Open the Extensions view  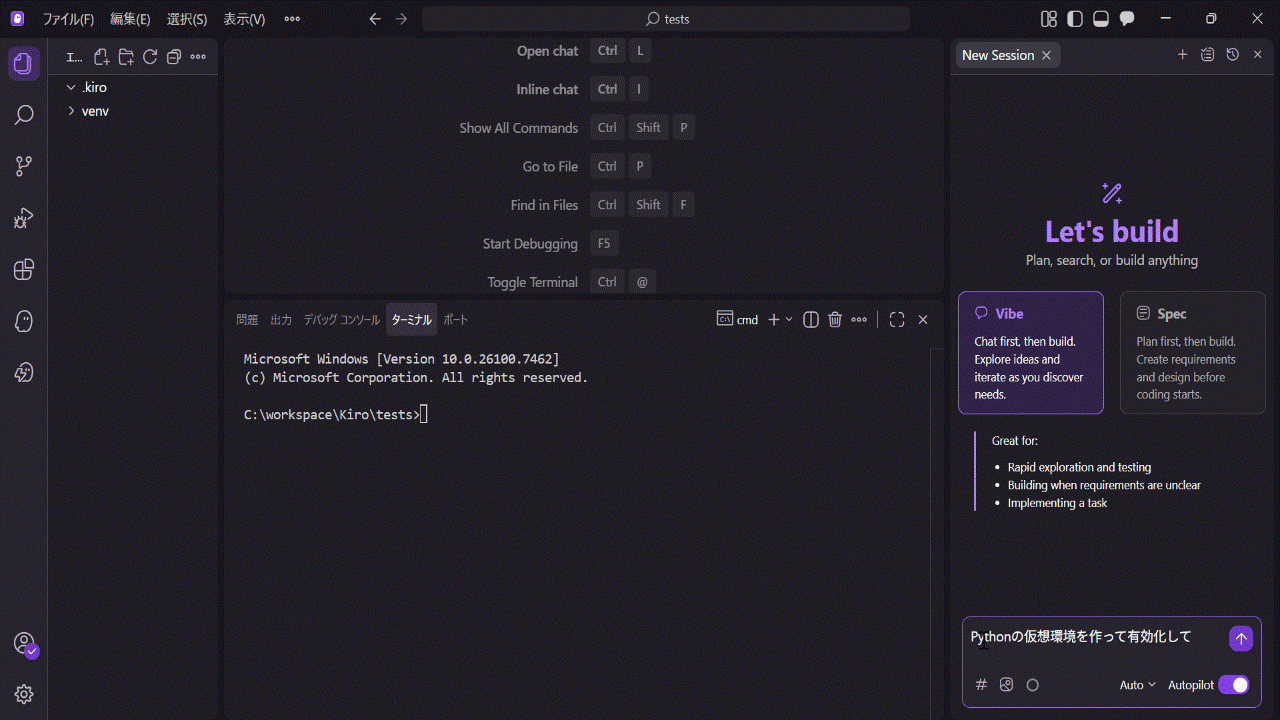point(24,270)
